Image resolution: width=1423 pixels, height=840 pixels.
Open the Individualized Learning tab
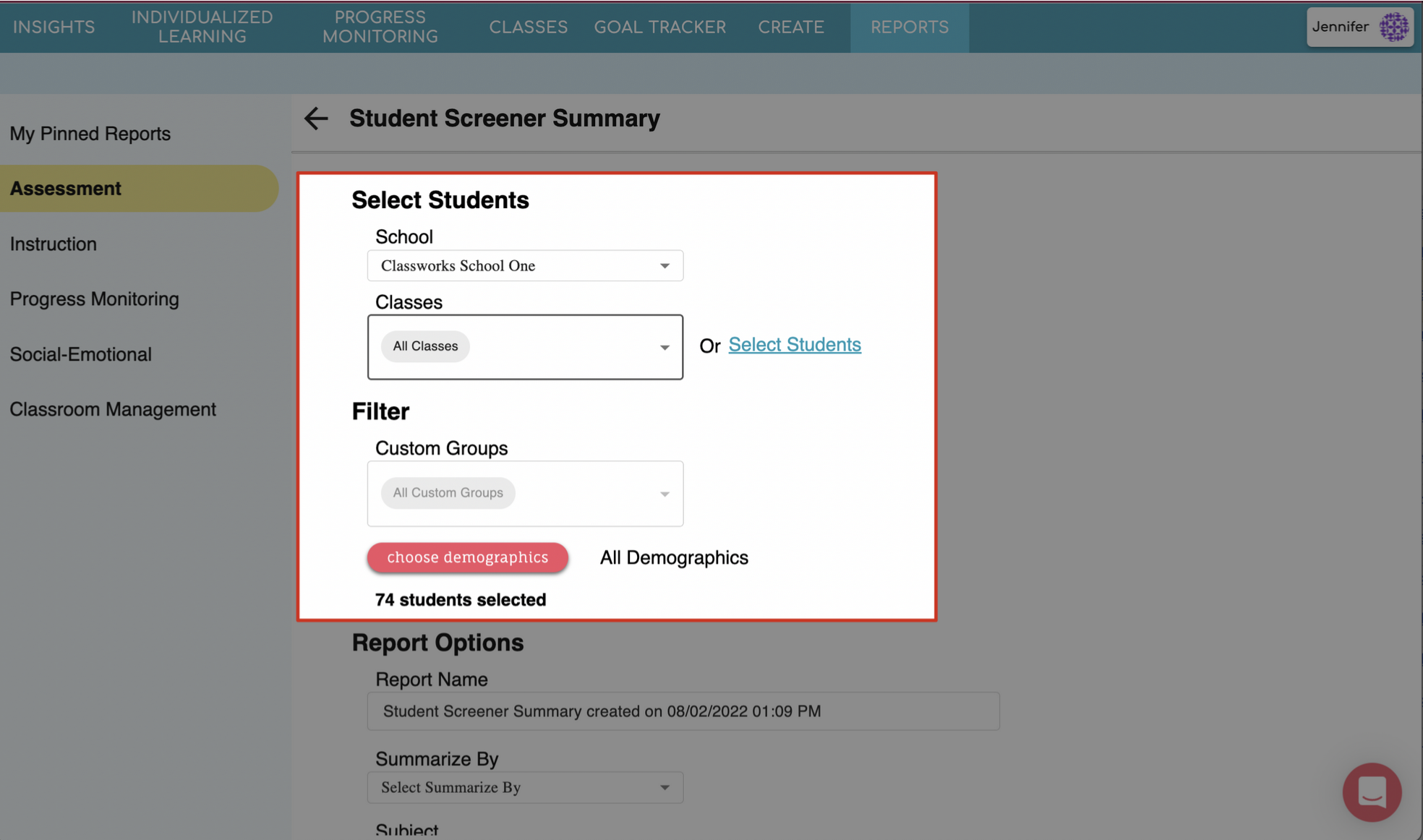[x=202, y=27]
